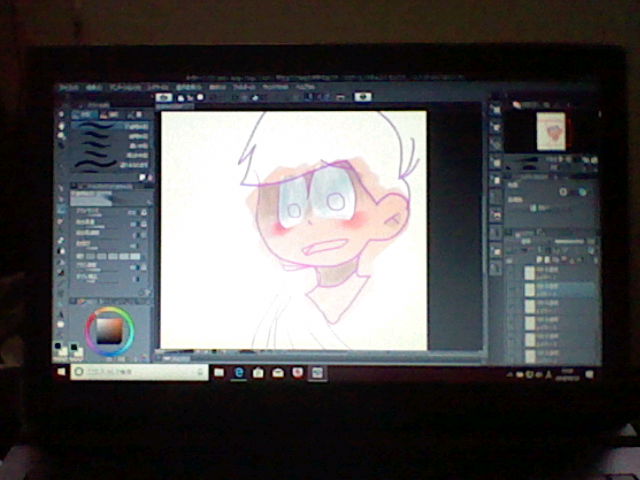Toggle visibility of the topmost layer
Viewport: 640px width, 480px height.
513,270
